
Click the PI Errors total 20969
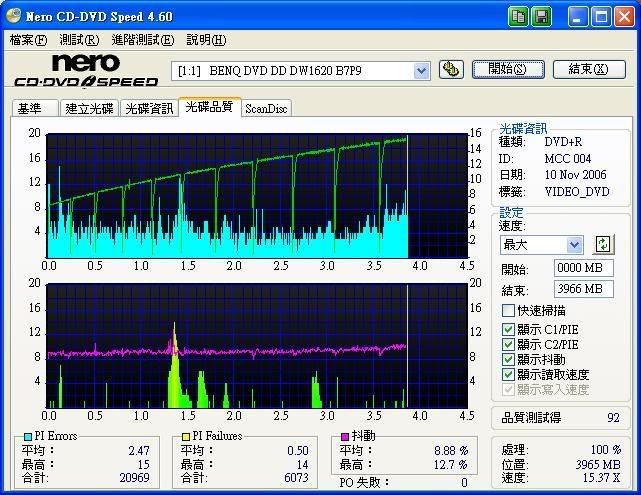point(134,477)
